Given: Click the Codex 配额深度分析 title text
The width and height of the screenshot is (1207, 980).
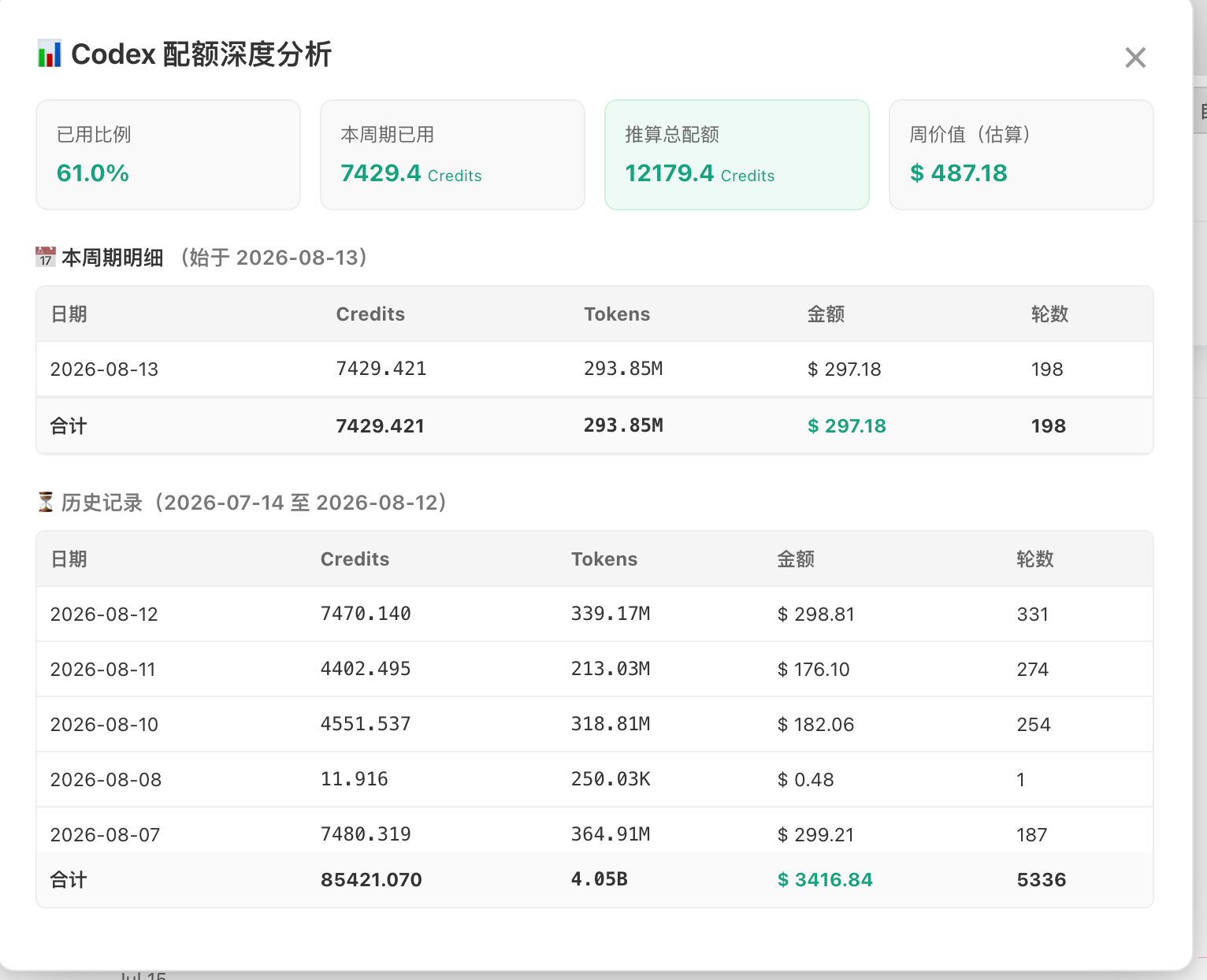Looking at the screenshot, I should [x=202, y=54].
